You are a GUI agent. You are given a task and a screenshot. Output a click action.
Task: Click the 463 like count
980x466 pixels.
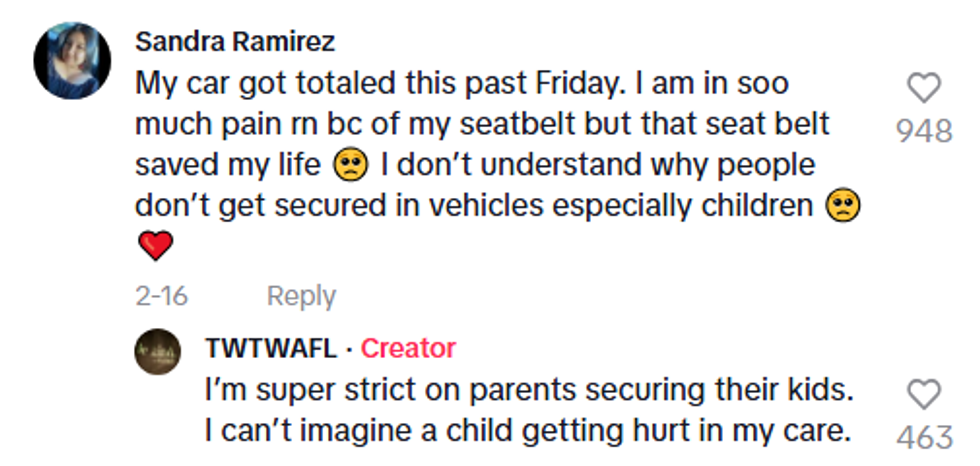[924, 436]
